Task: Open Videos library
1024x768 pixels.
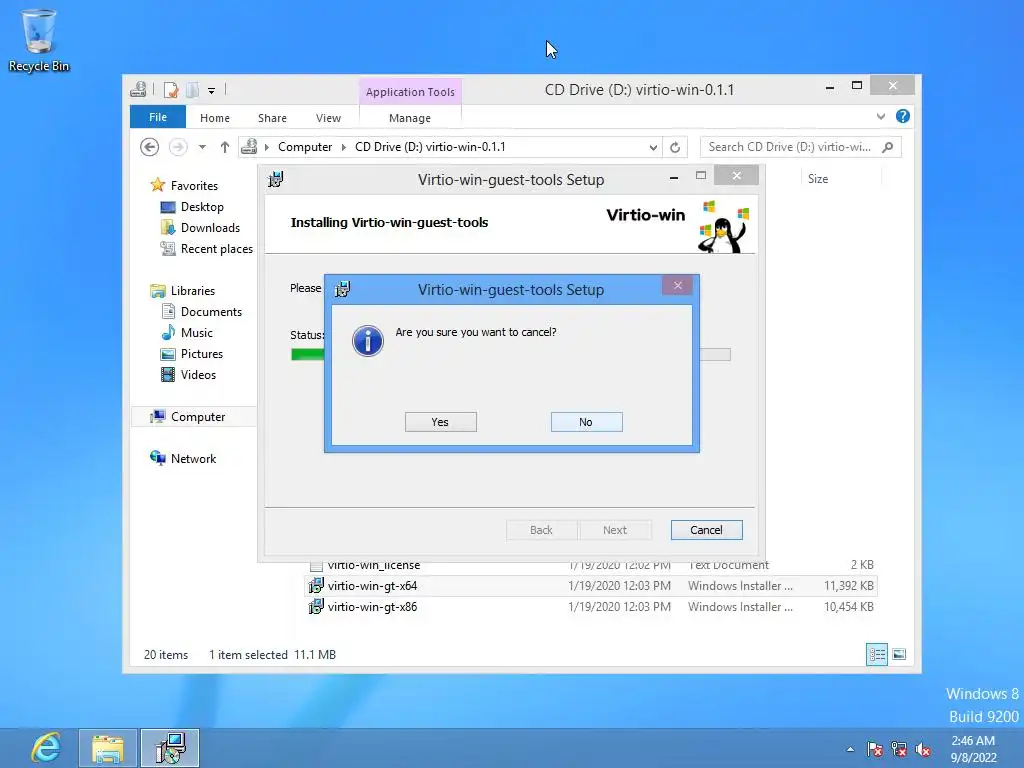Action: [x=198, y=374]
